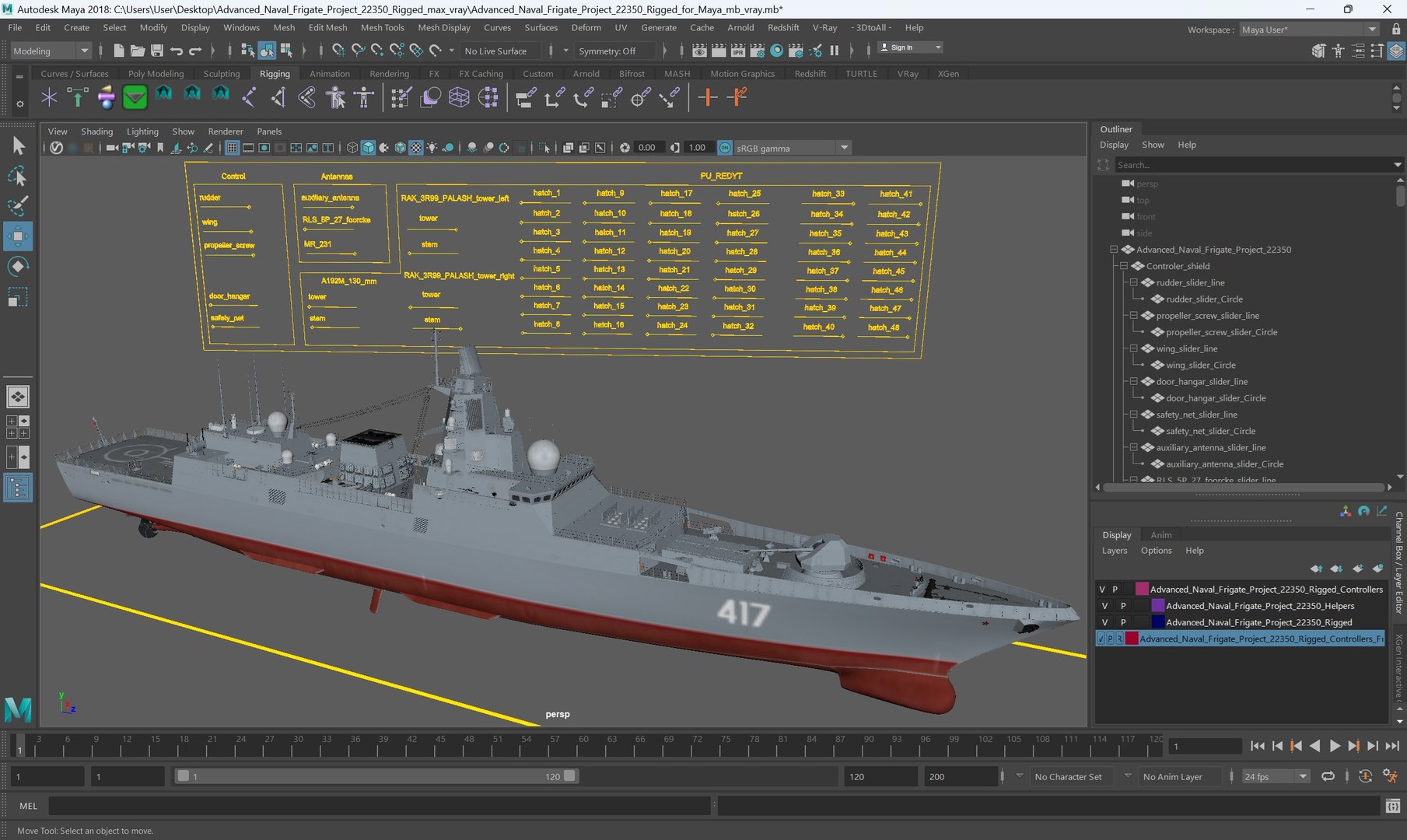Activate the Lasso select tool in the toolbox
Screen dimensions: 1407x840
(x=17, y=177)
